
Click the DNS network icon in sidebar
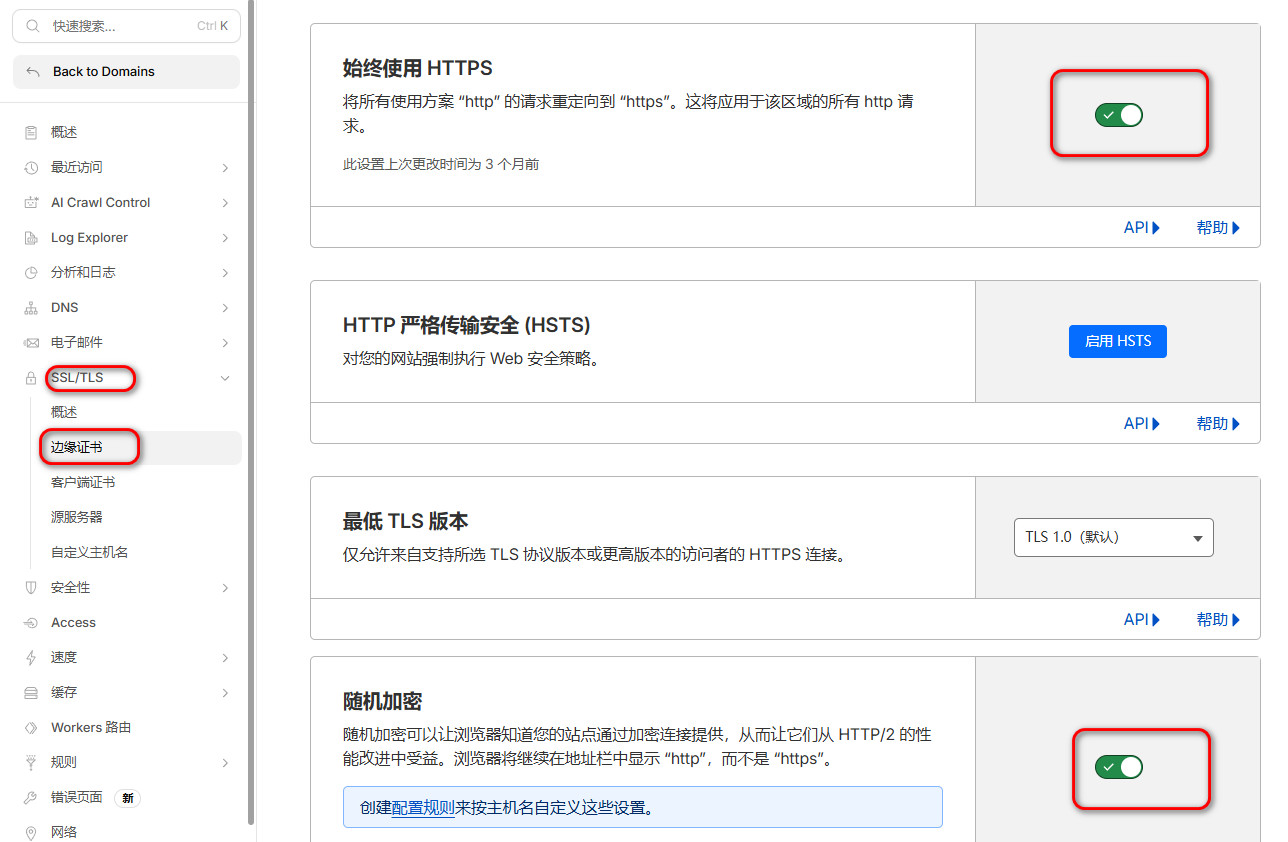(x=31, y=308)
